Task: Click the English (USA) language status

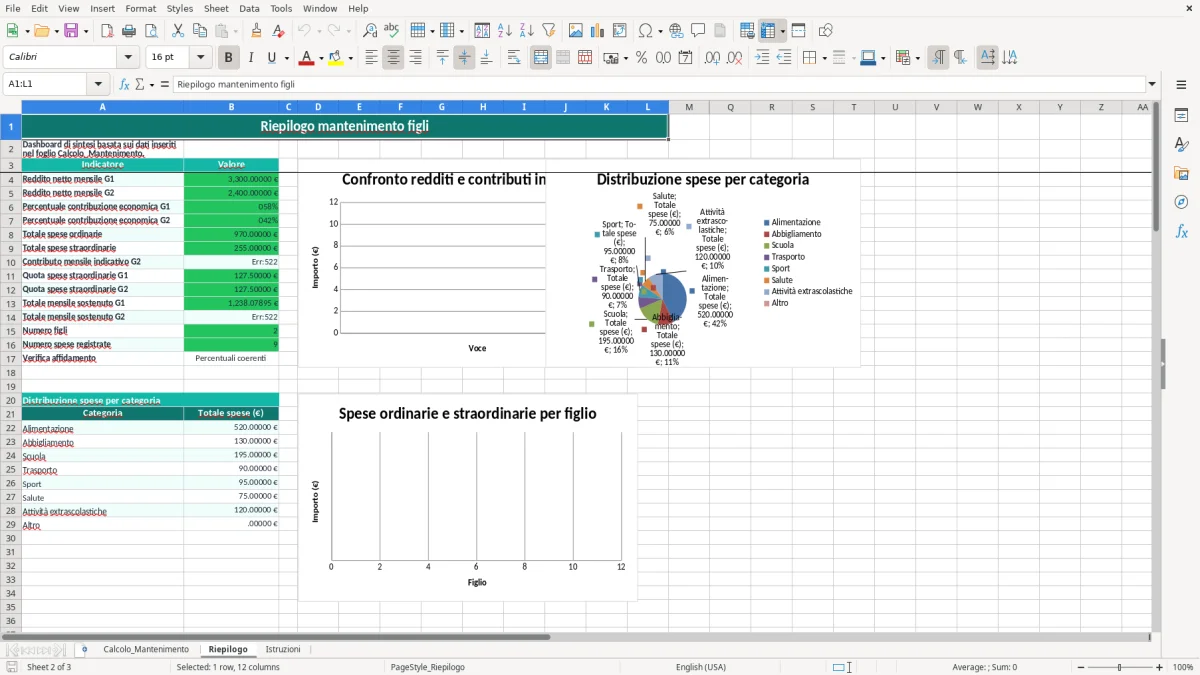Action: point(701,667)
